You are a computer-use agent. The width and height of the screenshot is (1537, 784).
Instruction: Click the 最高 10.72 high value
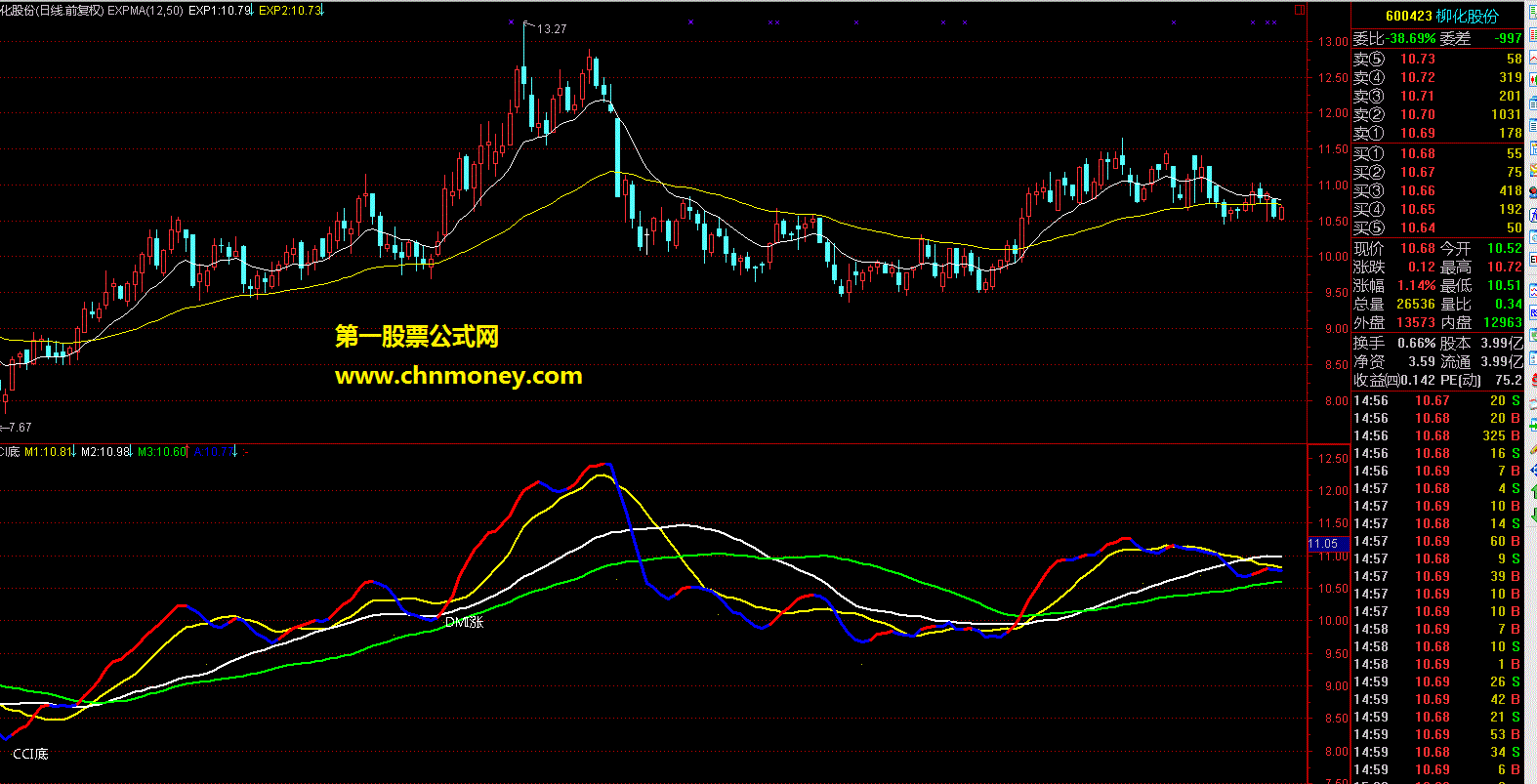tap(1505, 267)
